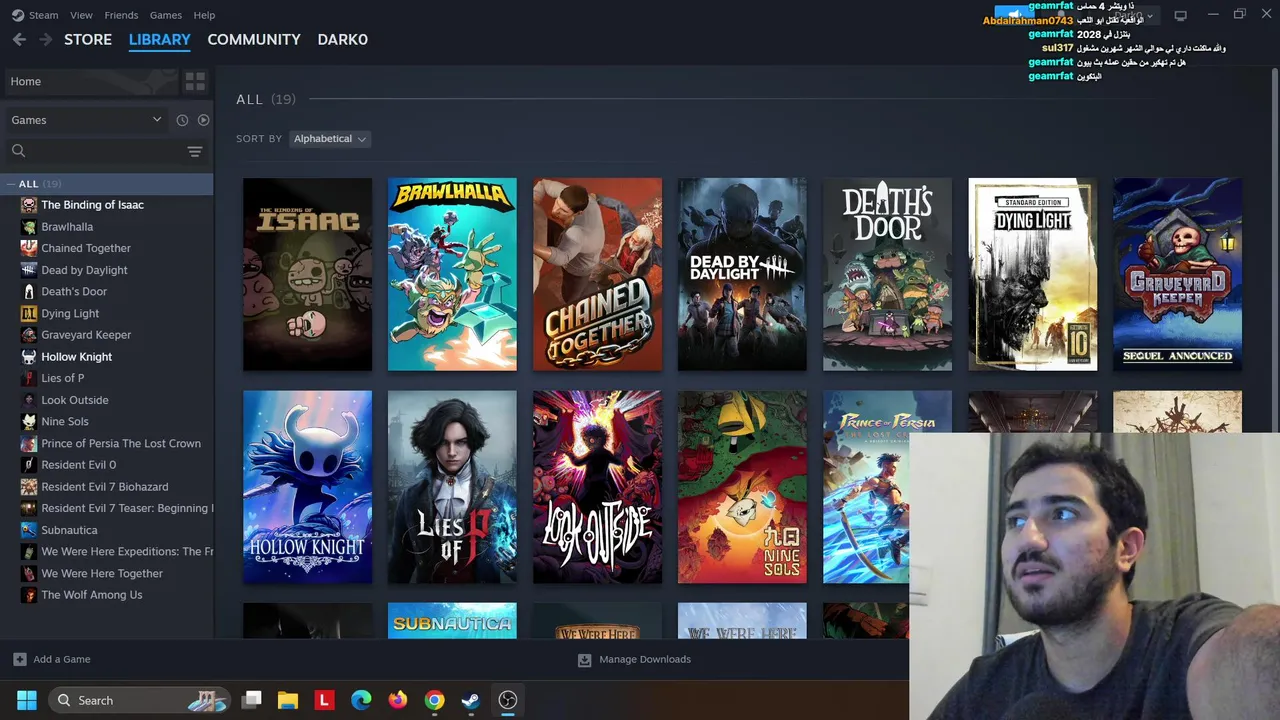The width and height of the screenshot is (1280, 720).
Task: Click The Wolf Among Us sidebar icon
Action: [x=29, y=595]
